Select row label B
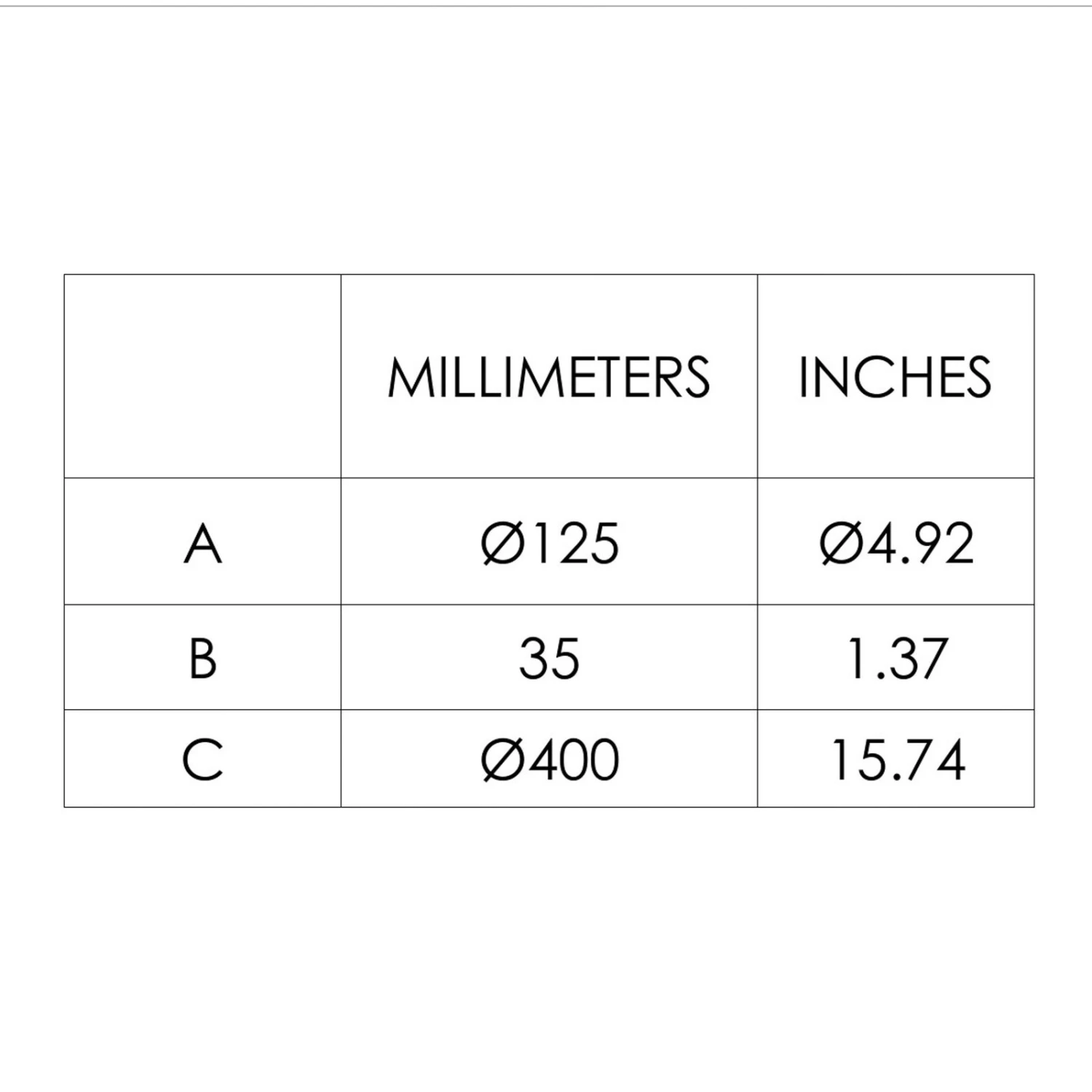 [202, 658]
